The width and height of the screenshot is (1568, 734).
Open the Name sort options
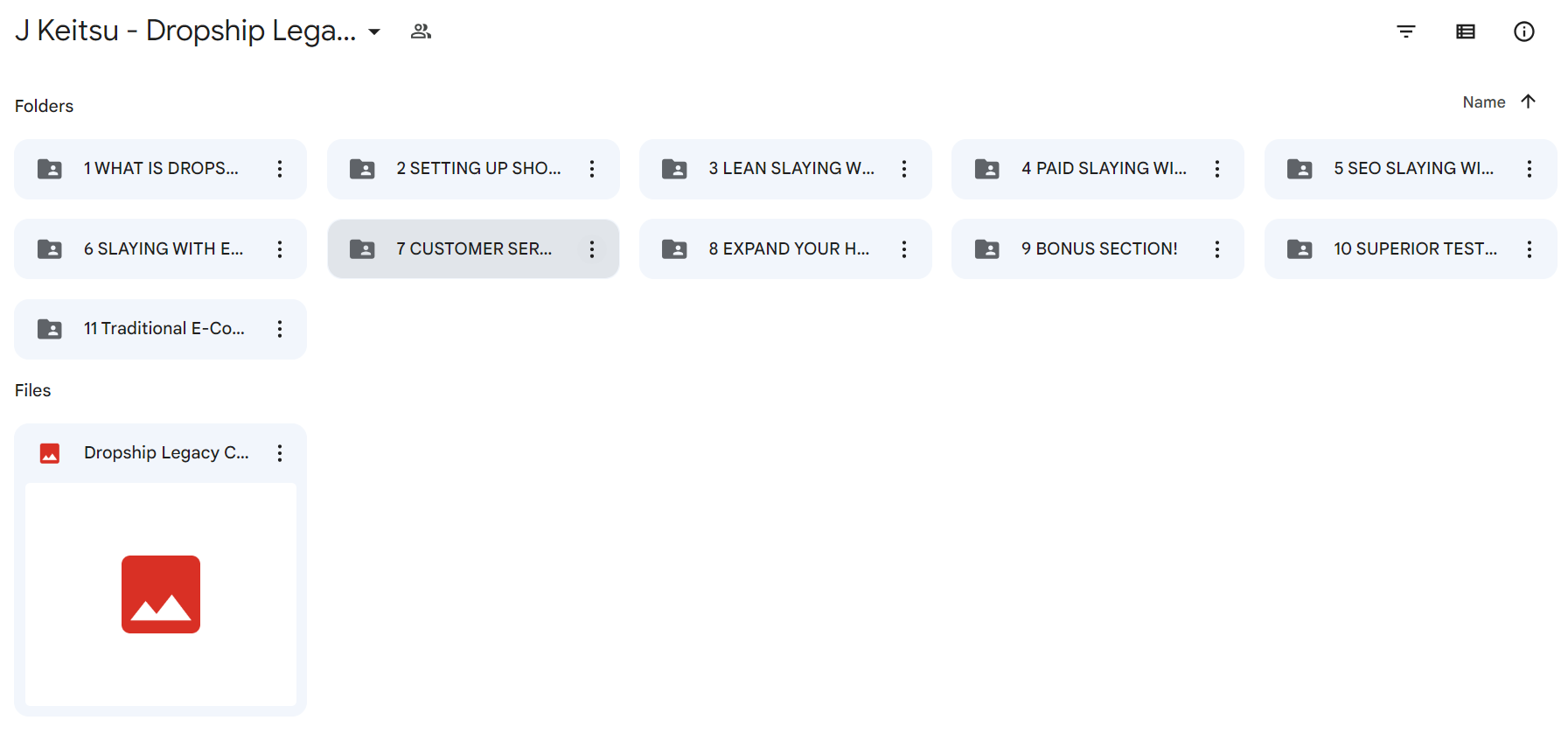point(1483,102)
